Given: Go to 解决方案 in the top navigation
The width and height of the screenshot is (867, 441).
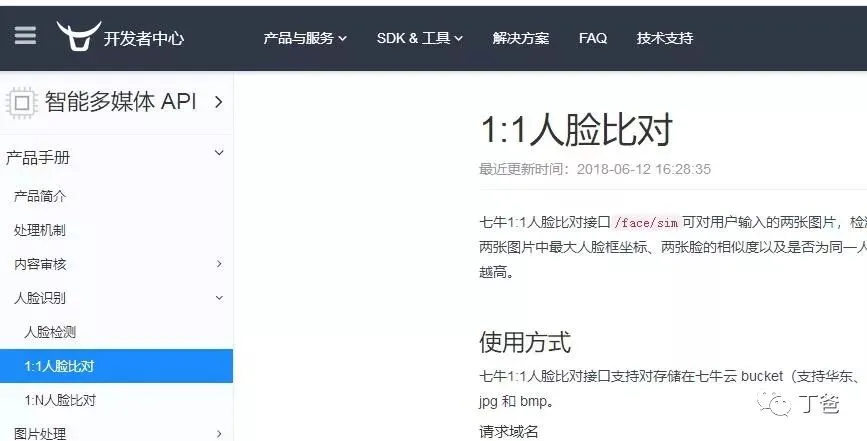Looking at the screenshot, I should coord(521,38).
